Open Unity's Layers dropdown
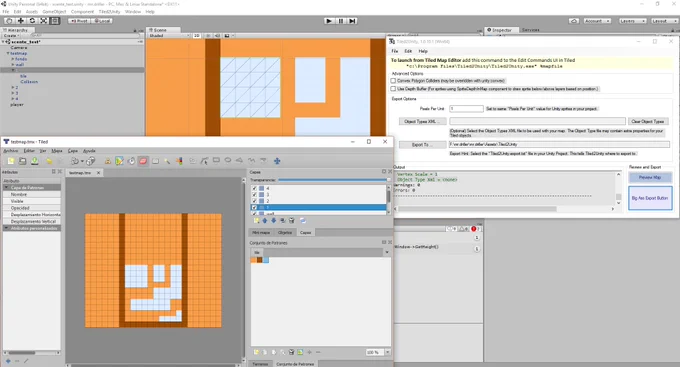This screenshot has width=680, height=367. 632,21
